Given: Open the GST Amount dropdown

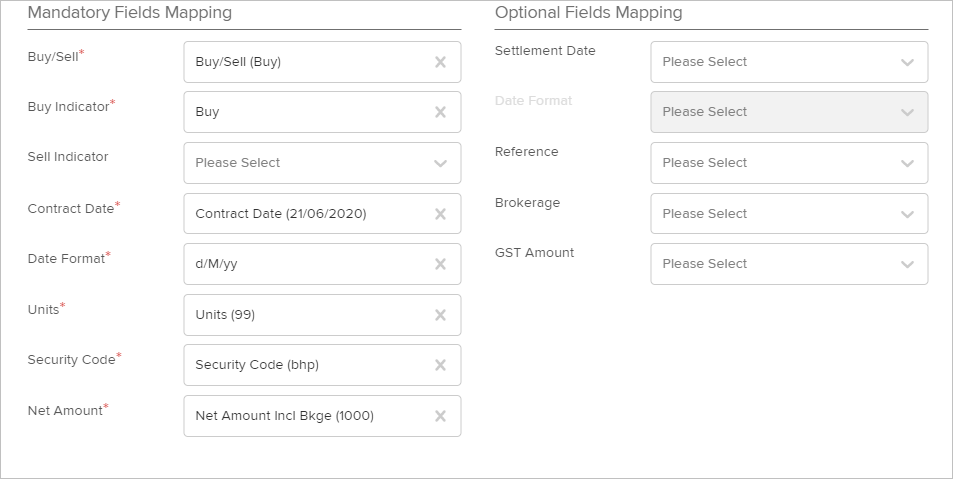Looking at the screenshot, I should [789, 264].
